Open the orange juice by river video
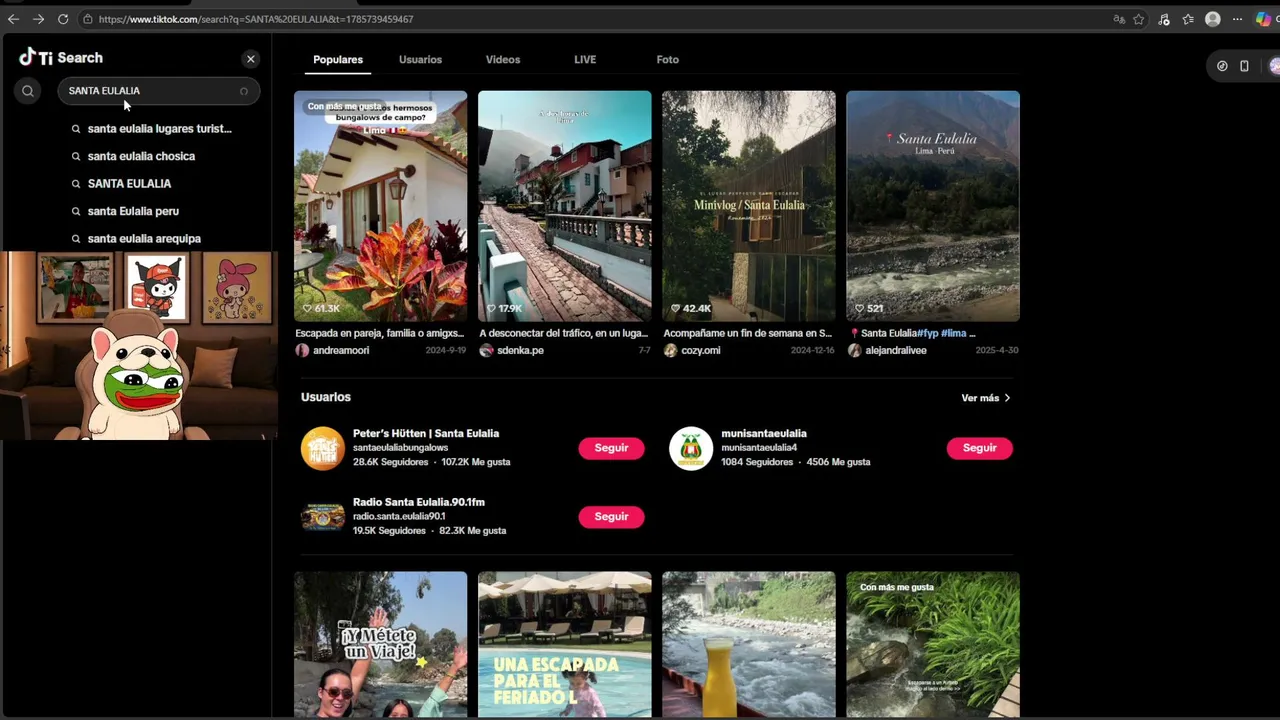The height and width of the screenshot is (720, 1280). [x=748, y=645]
